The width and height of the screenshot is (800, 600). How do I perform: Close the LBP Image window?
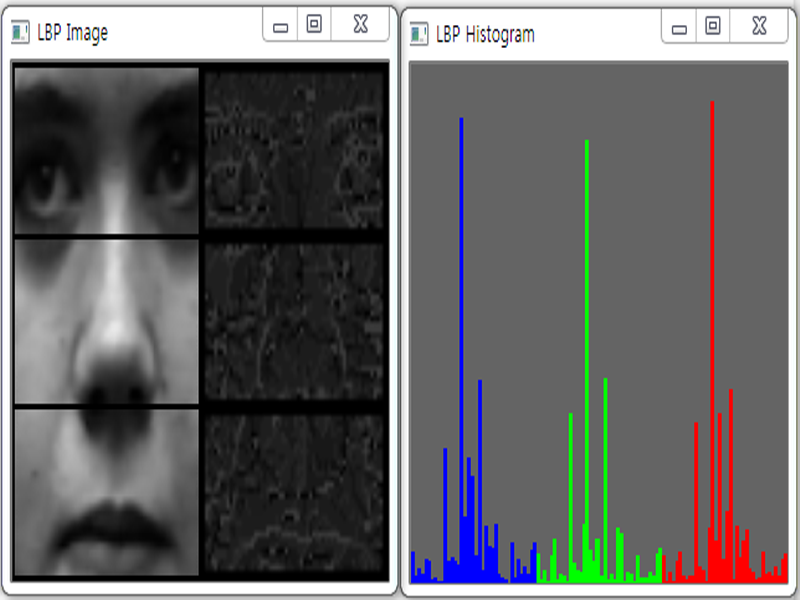pos(361,24)
